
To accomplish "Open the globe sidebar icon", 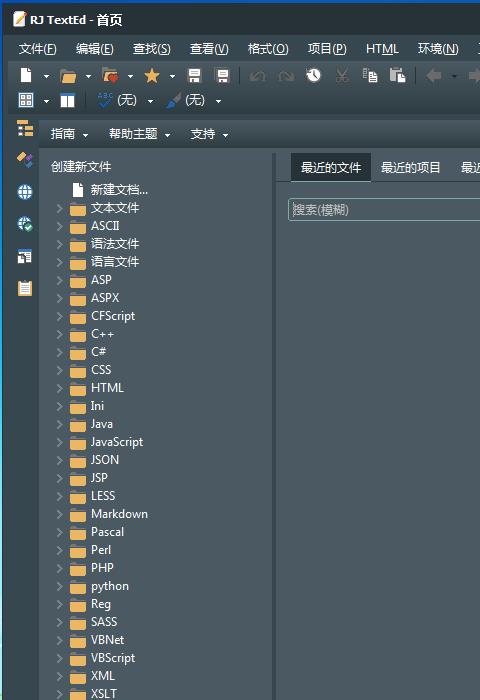I will [x=25, y=192].
